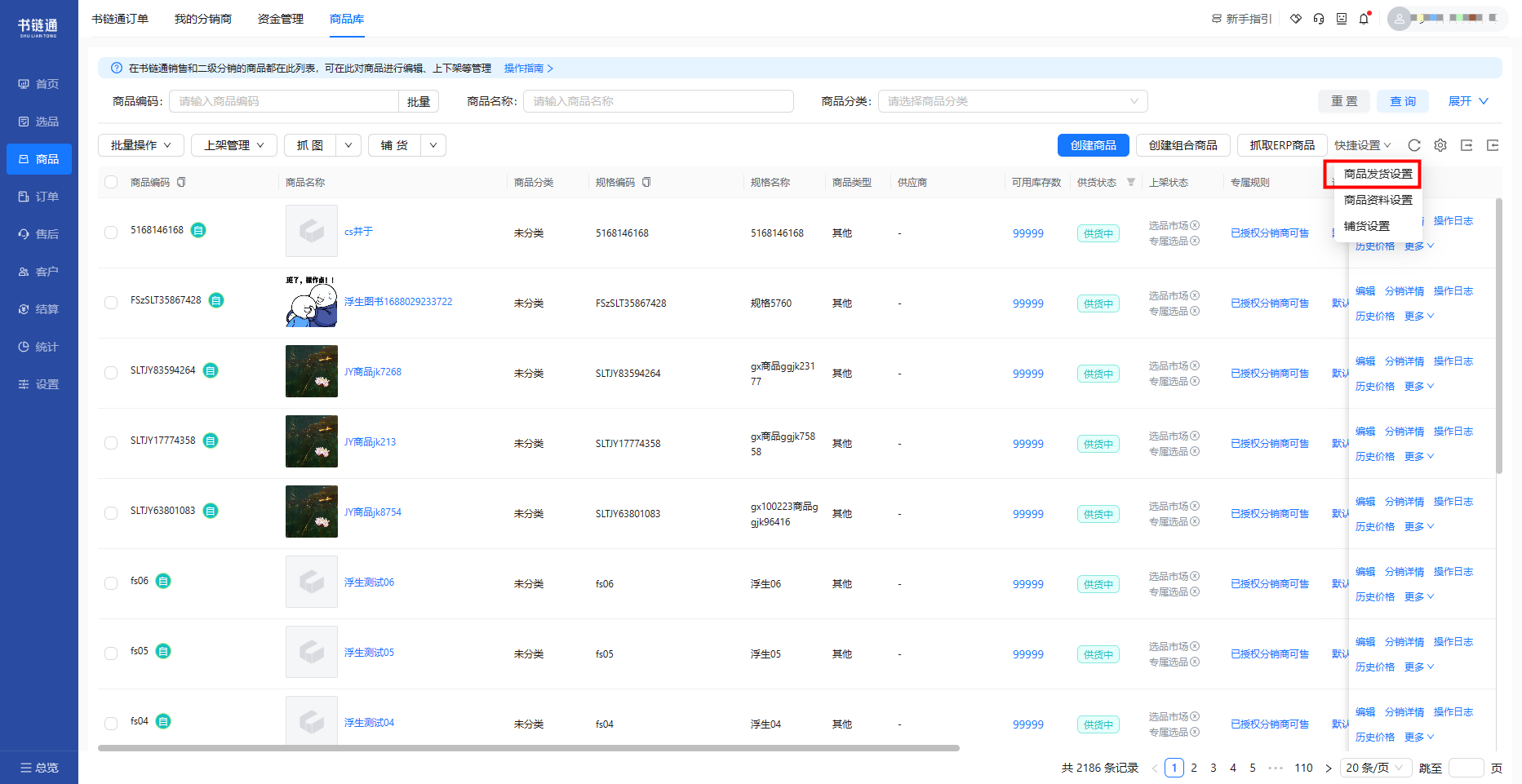Click the 查询 search button
The image size is (1522, 784).
tap(1403, 101)
